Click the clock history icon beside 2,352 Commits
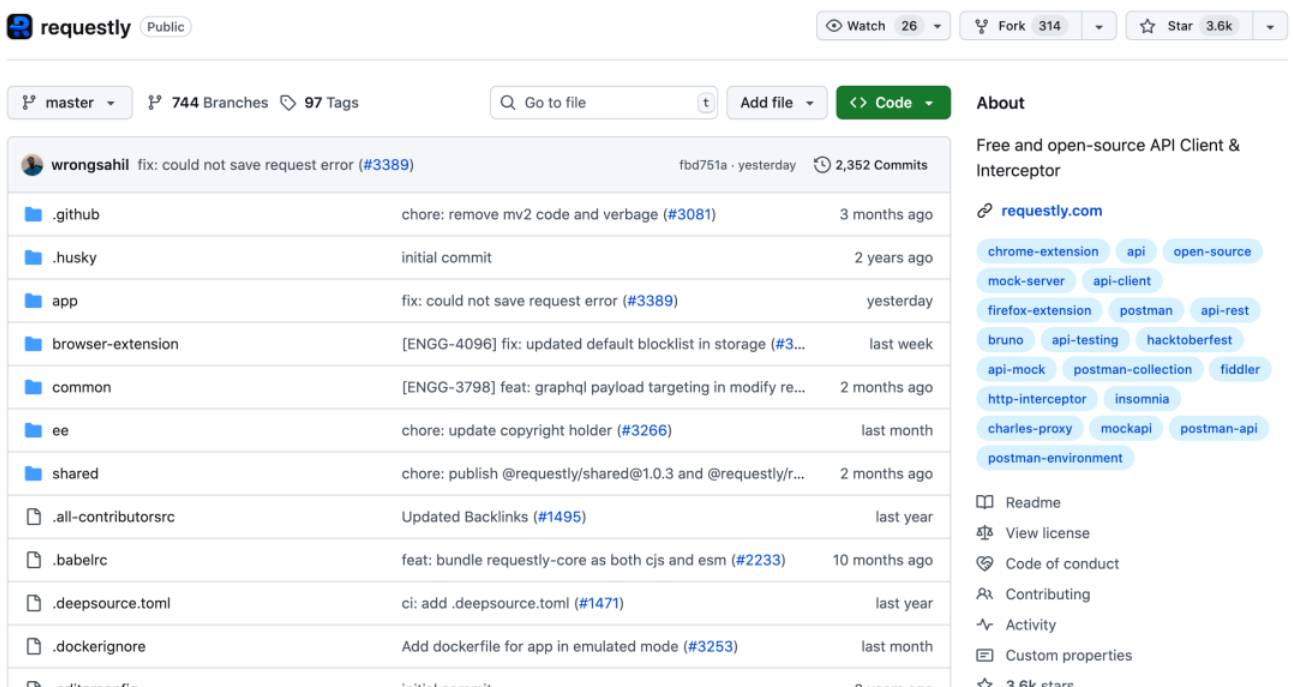 (x=822, y=165)
